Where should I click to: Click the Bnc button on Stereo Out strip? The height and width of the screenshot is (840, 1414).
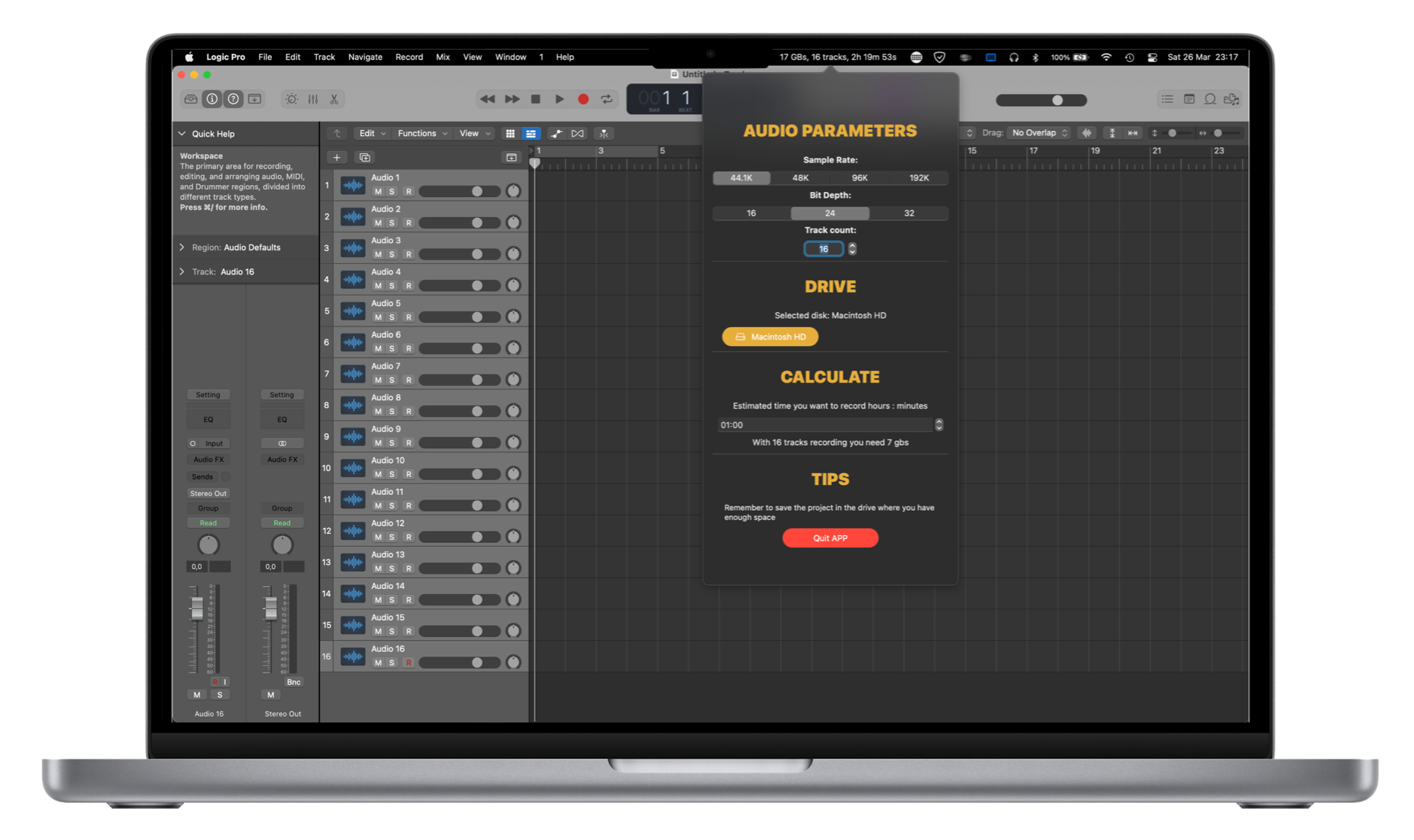coord(294,682)
